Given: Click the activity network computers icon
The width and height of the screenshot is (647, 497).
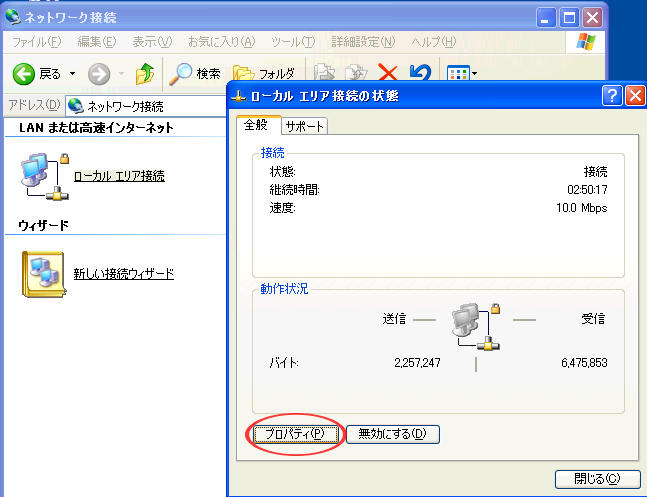Looking at the screenshot, I should [476, 327].
